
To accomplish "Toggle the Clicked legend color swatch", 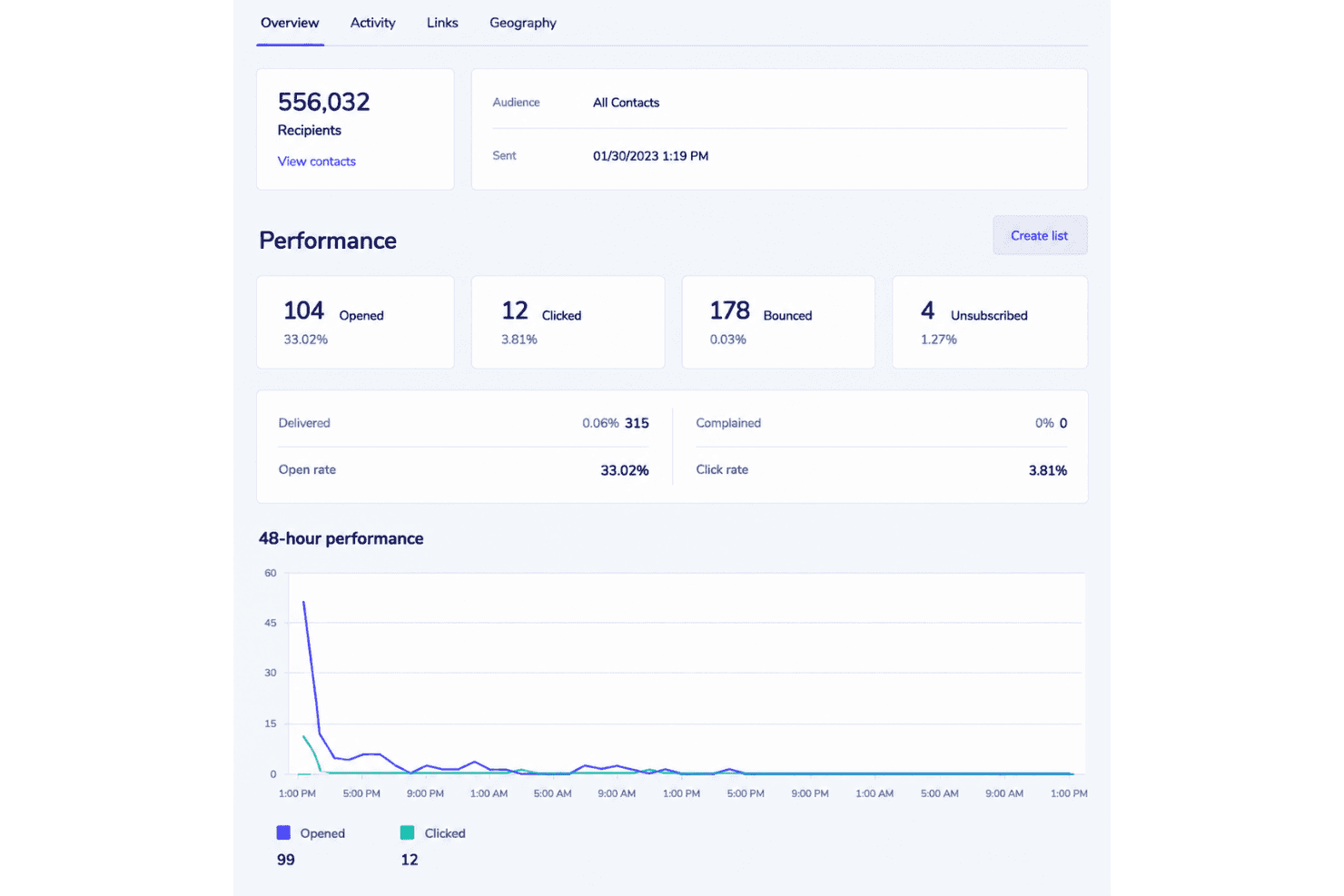I will coord(407,832).
